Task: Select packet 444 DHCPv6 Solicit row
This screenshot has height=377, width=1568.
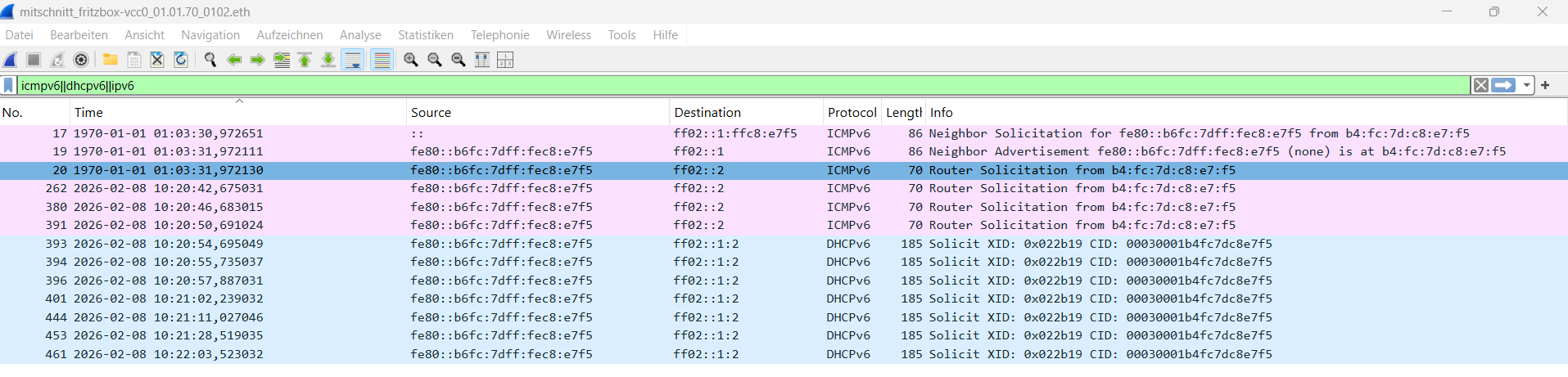Action: [784, 317]
